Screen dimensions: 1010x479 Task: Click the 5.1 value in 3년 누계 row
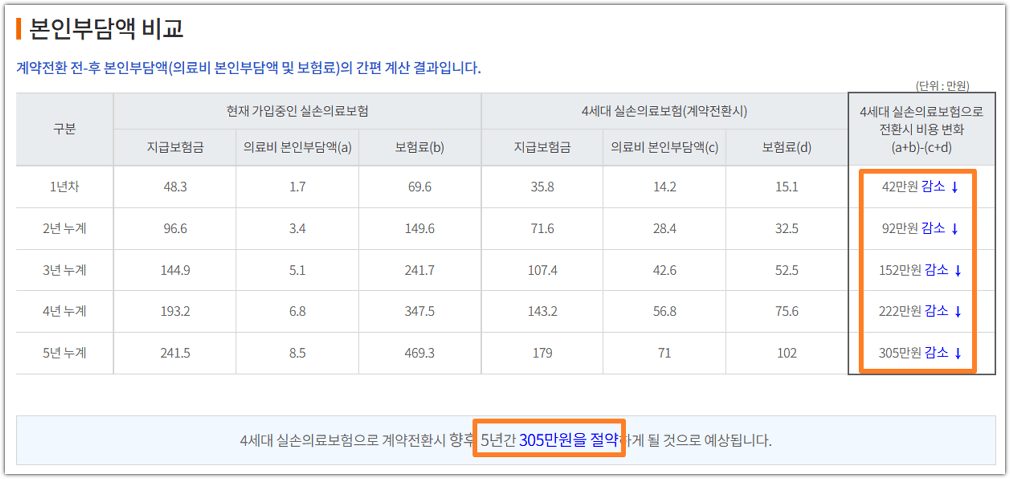(297, 270)
